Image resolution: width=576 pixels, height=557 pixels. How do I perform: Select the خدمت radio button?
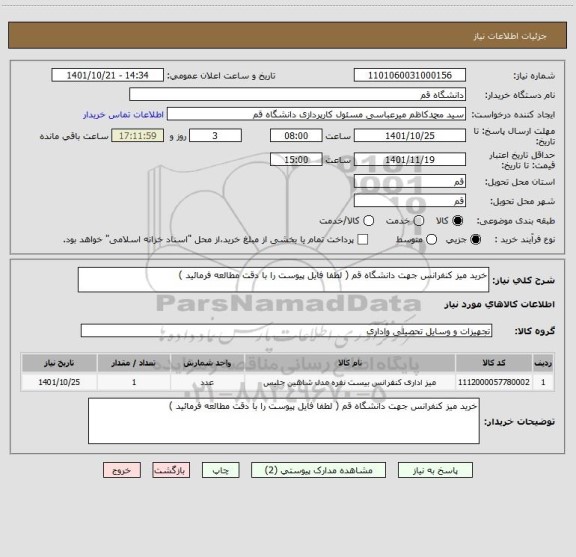coord(419,221)
